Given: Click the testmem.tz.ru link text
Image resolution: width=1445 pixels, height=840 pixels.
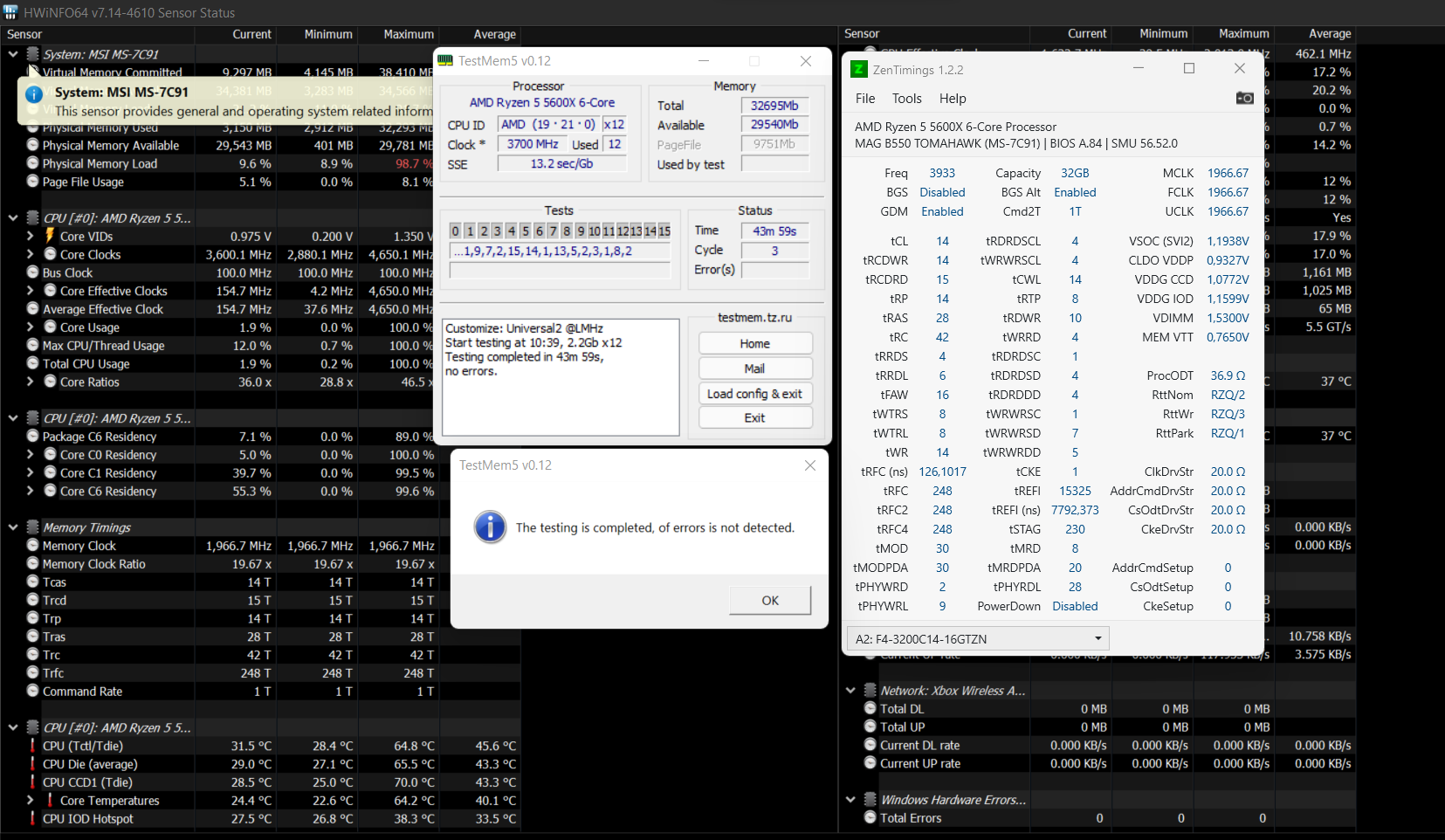Looking at the screenshot, I should coord(755,317).
